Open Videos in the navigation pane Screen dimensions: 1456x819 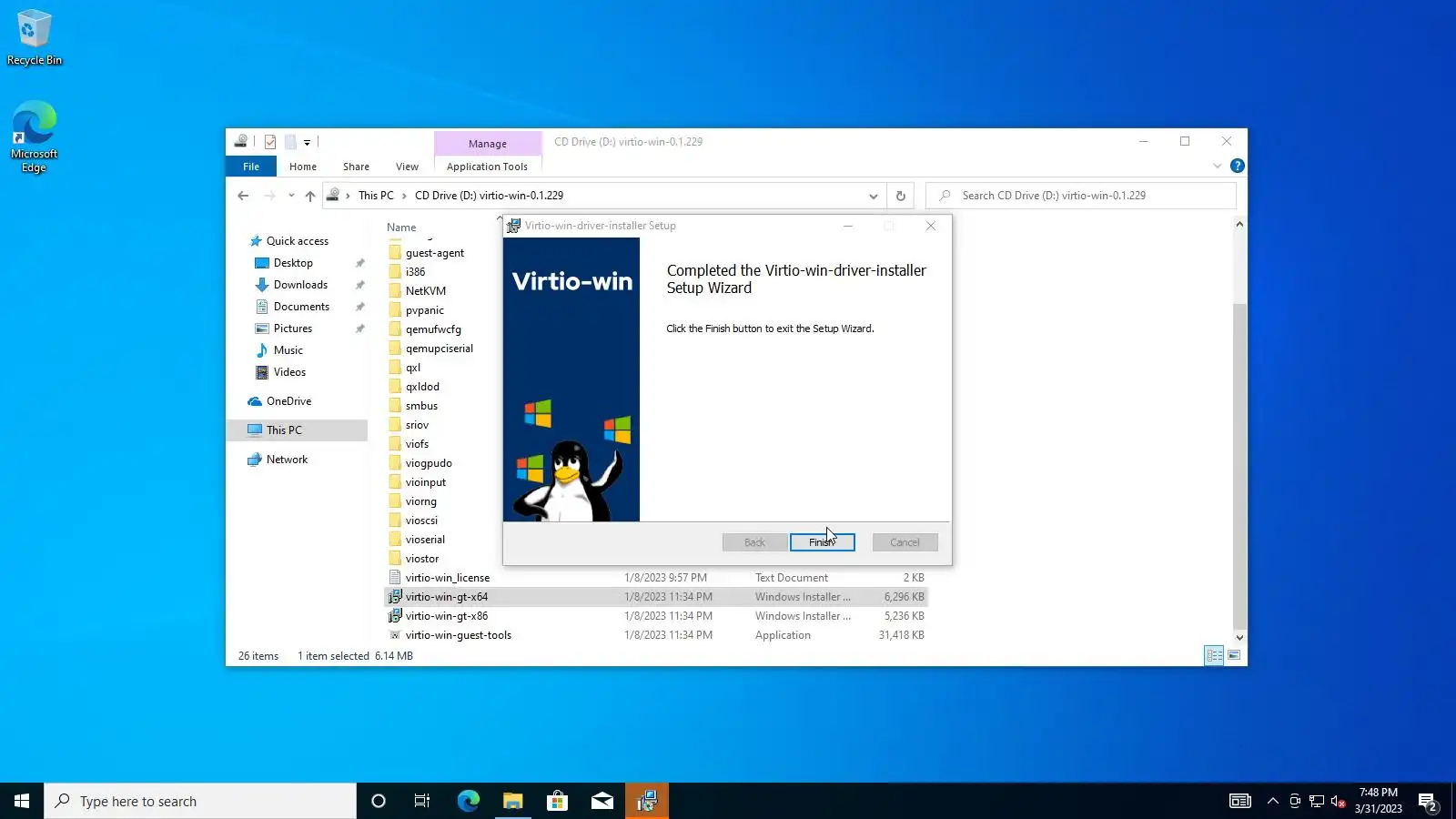[289, 372]
